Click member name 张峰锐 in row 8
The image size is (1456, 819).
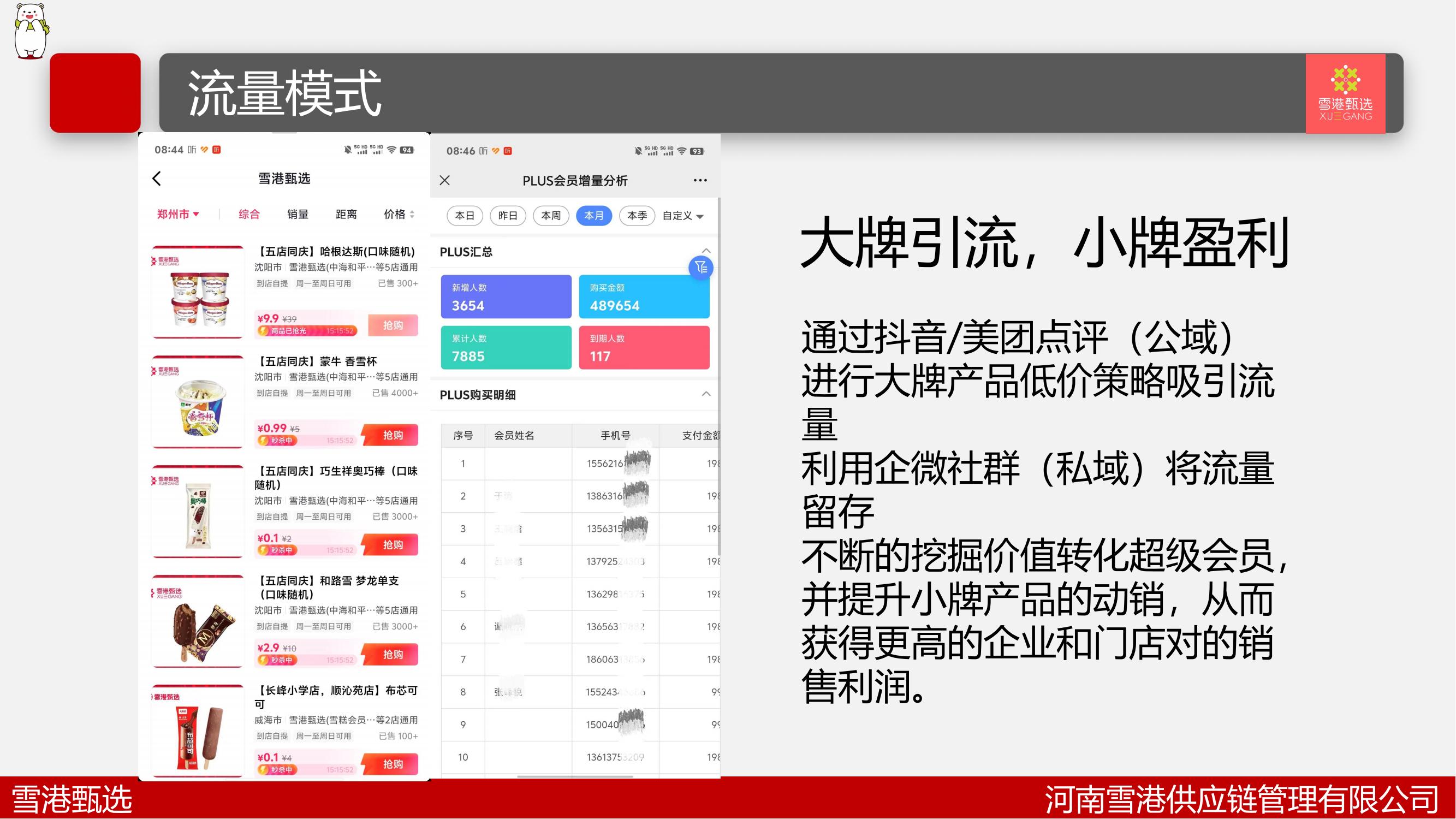pyautogui.click(x=508, y=692)
